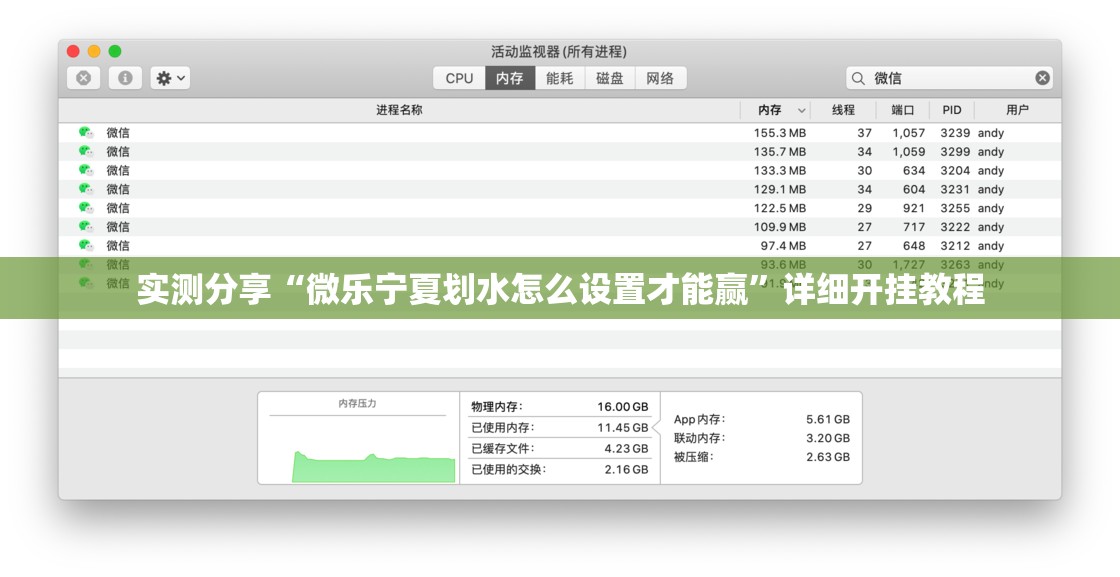This screenshot has width=1120, height=577.
Task: Click the 被压缩 value 2.63 GB
Action: tap(828, 457)
